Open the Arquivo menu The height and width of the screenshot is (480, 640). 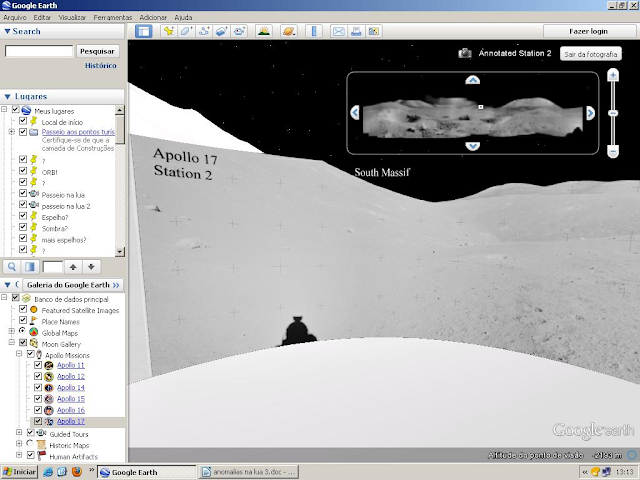tap(15, 18)
